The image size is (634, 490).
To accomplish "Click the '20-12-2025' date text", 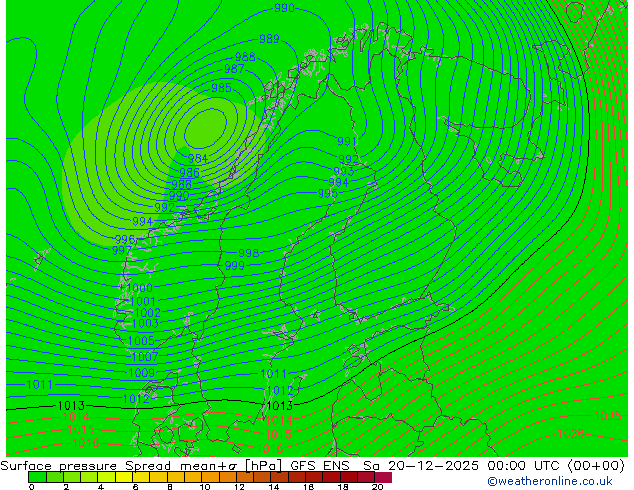I will 433,466.
